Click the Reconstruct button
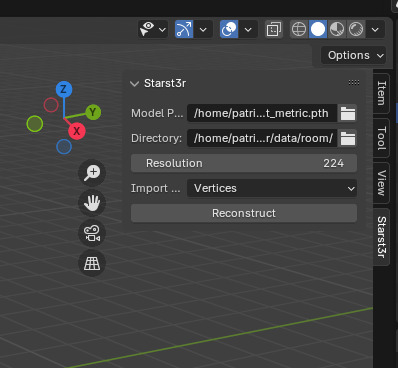Image resolution: width=398 pixels, height=368 pixels. (244, 213)
